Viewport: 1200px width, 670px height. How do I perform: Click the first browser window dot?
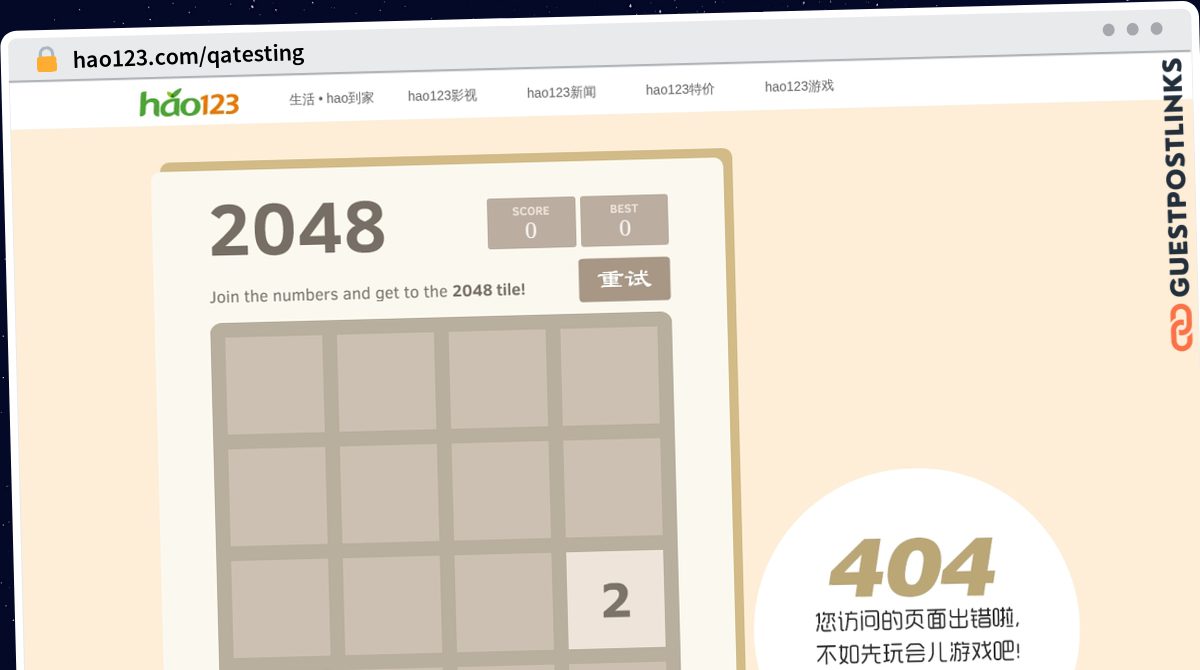tap(1109, 30)
